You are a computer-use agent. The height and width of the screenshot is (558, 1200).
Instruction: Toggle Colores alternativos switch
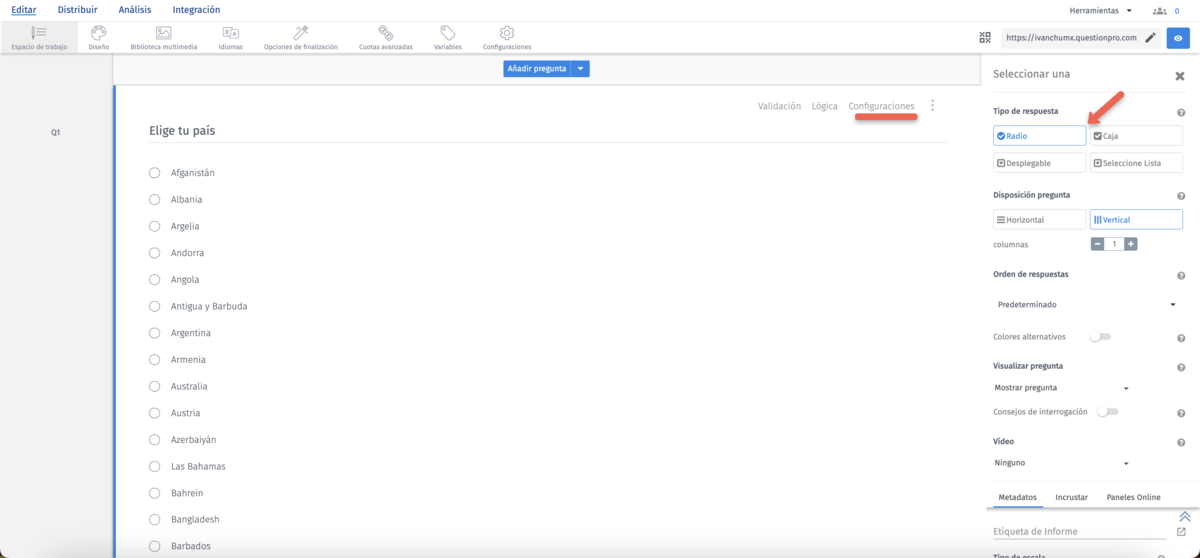click(x=1100, y=337)
